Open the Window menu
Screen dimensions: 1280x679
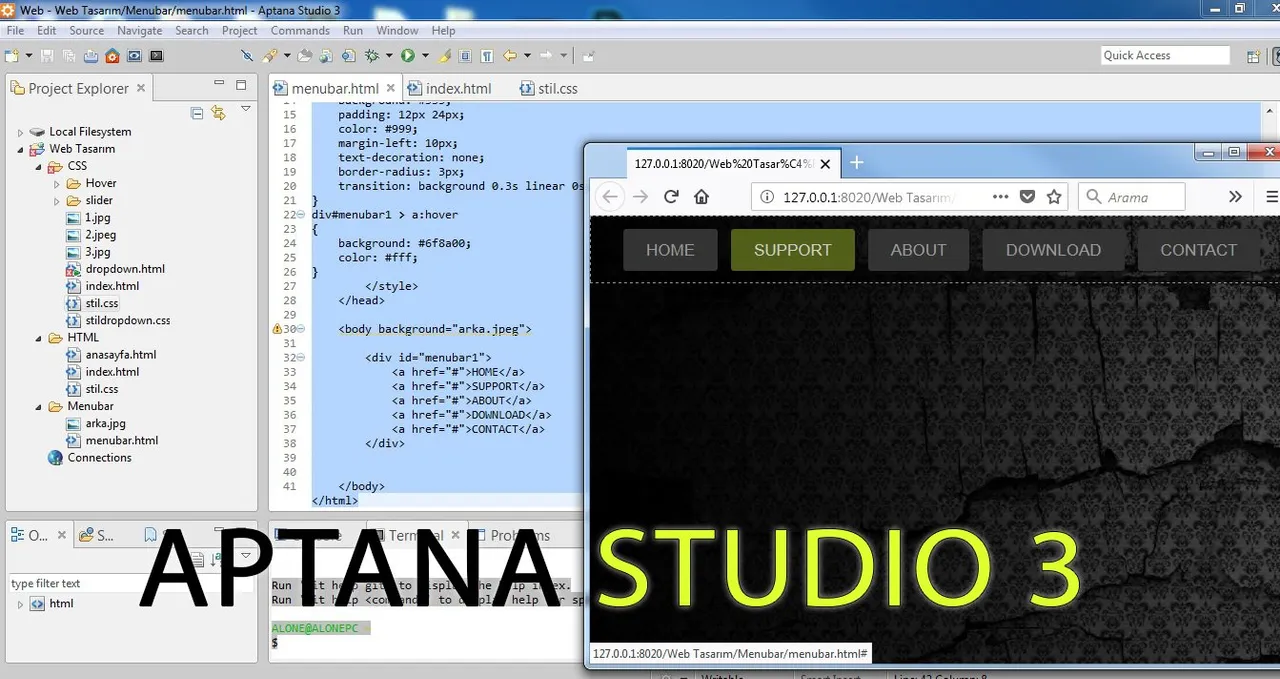tap(397, 31)
